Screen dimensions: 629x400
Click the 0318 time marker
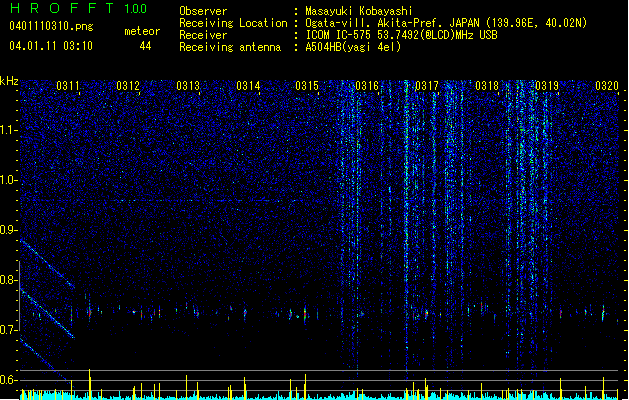(x=487, y=86)
